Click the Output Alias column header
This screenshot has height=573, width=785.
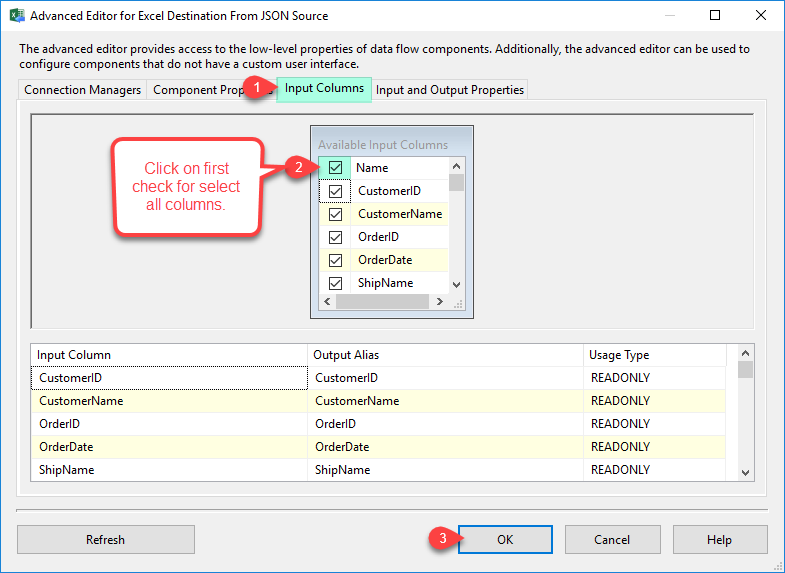445,355
